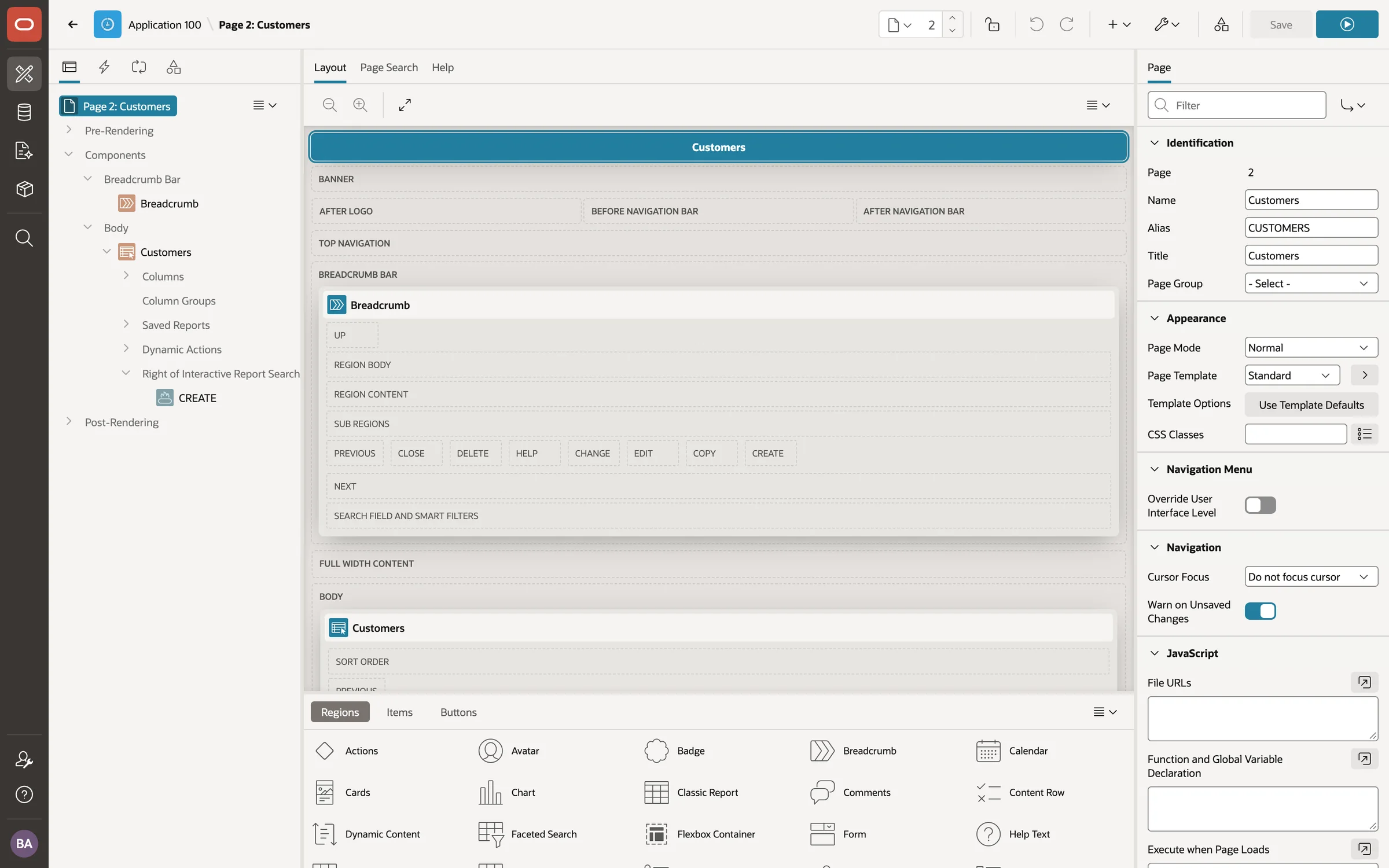Switch to the Dynamic Actions lightning tab

click(104, 67)
